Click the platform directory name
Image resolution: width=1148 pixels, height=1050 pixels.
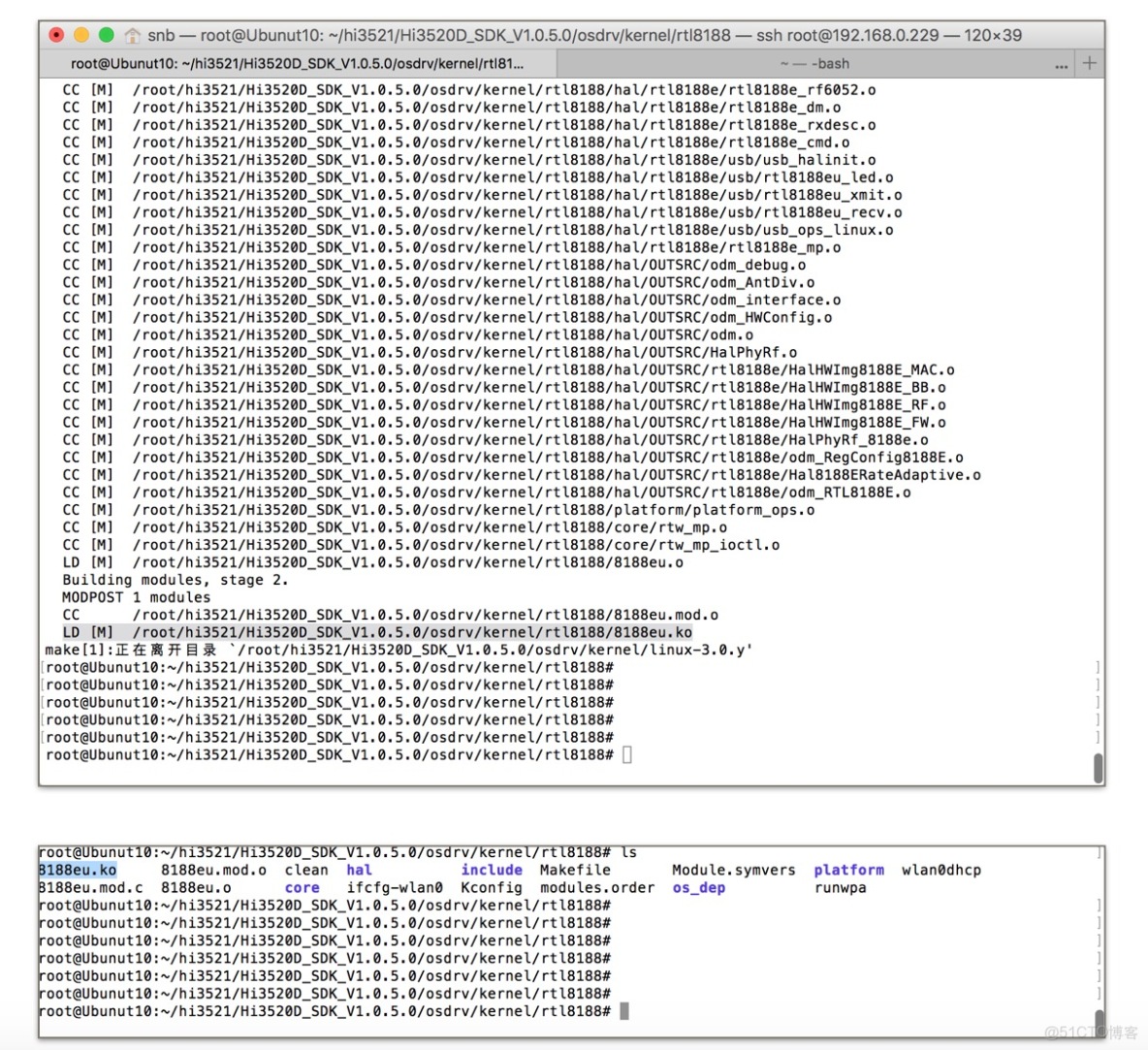(848, 870)
